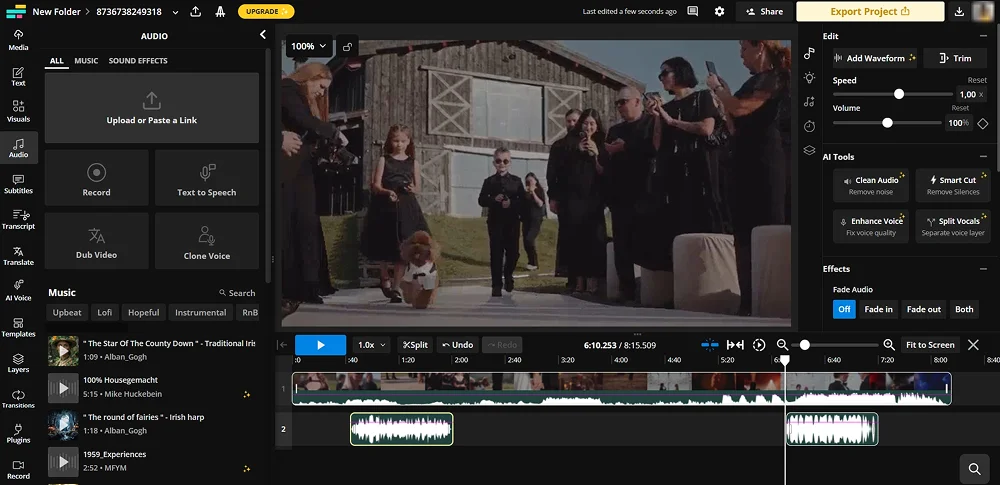Image resolution: width=1000 pixels, height=485 pixels.
Task: Open the 1.0x playback speed dropdown
Action: pyautogui.click(x=372, y=345)
